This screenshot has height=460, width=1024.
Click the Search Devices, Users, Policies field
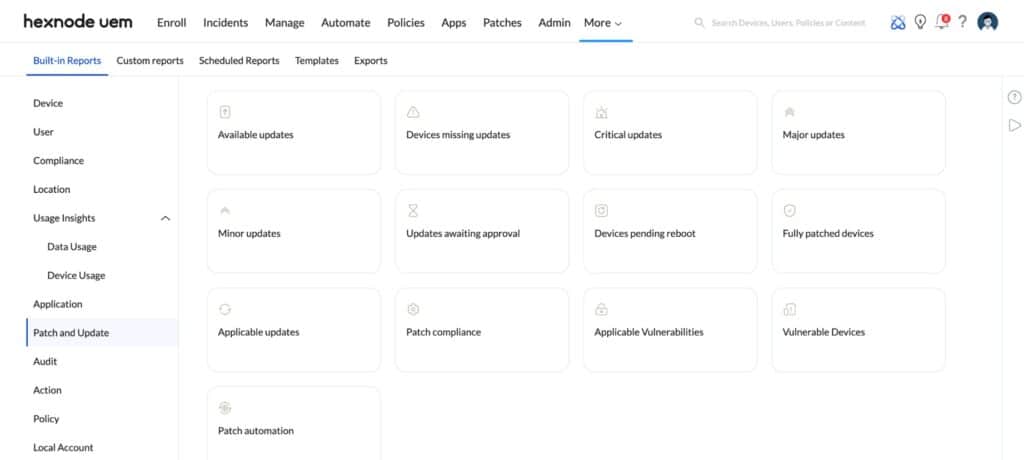coord(788,23)
